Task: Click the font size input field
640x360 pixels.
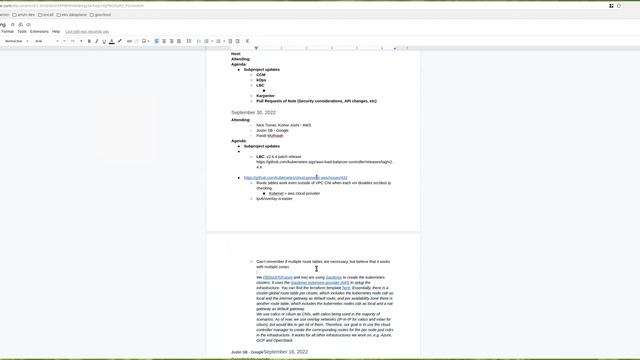Action: click(73, 41)
